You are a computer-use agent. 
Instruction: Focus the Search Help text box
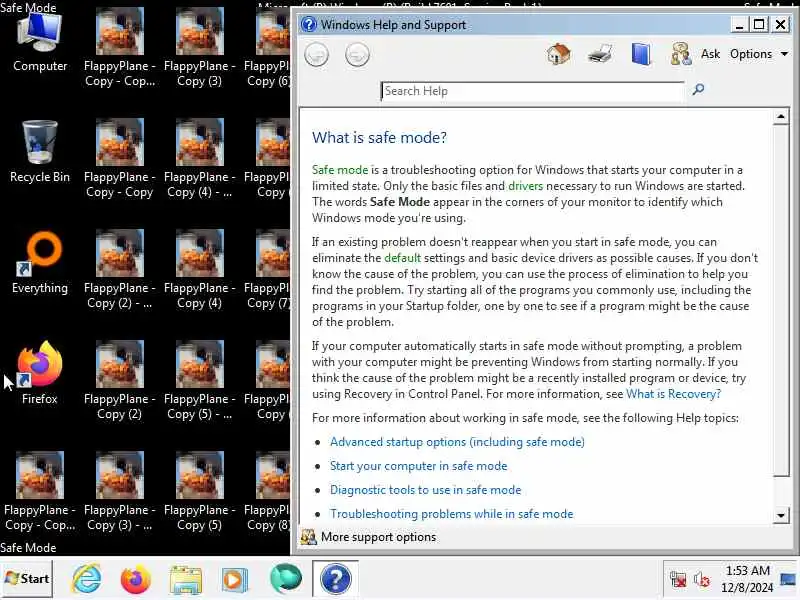[532, 91]
